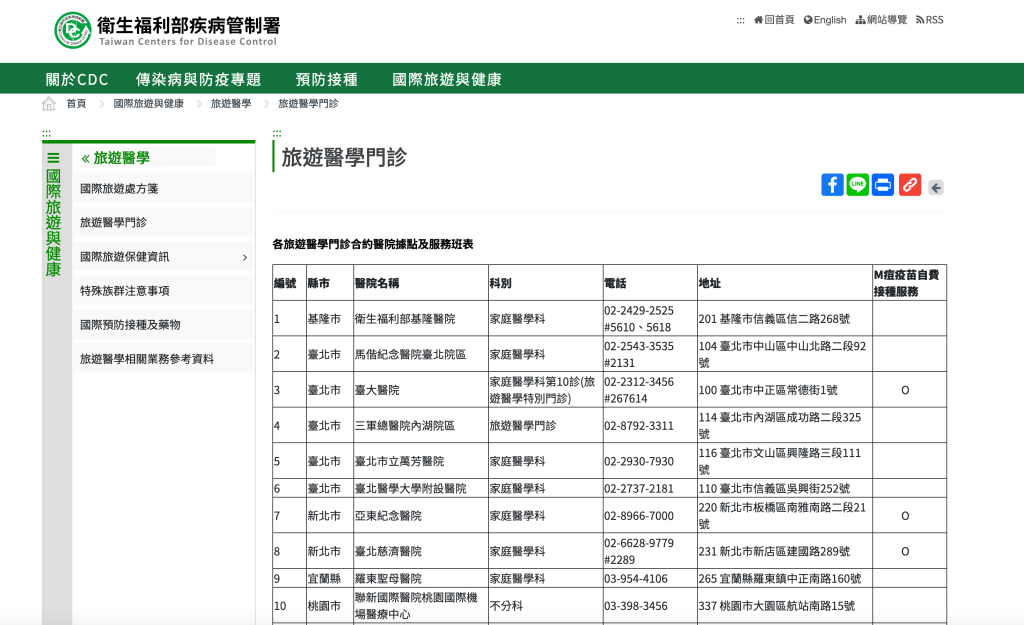Click accessibility anchor ::: above page title
Screen dimensions: 1024x625
click(x=277, y=133)
